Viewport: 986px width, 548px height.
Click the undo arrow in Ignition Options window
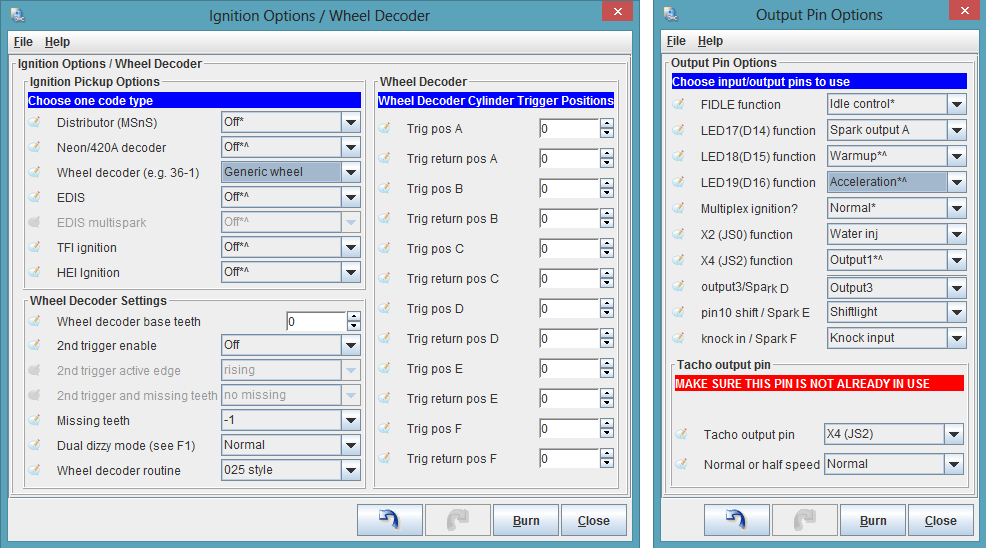click(x=390, y=520)
